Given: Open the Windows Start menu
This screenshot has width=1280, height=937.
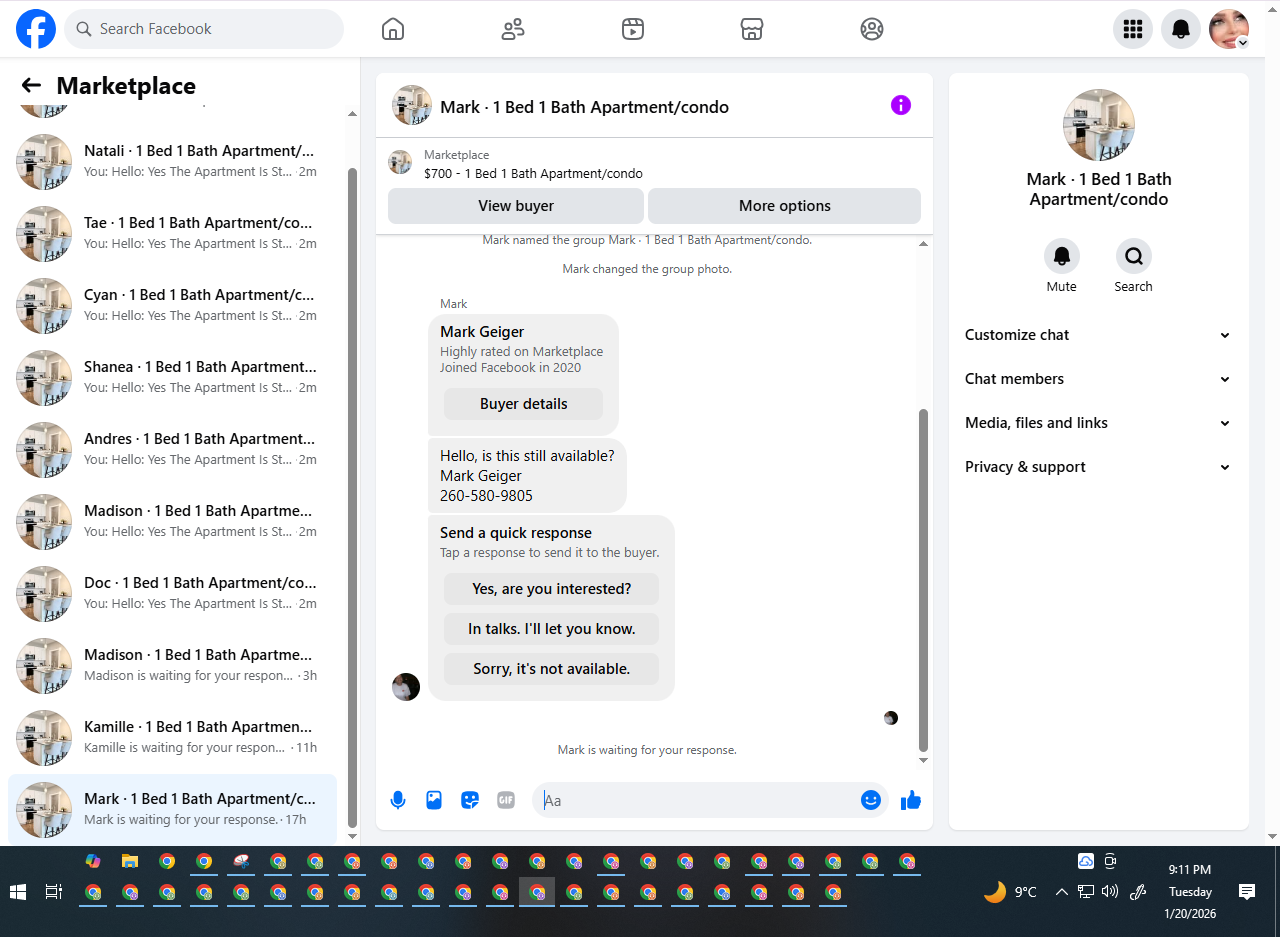Looking at the screenshot, I should (17, 892).
